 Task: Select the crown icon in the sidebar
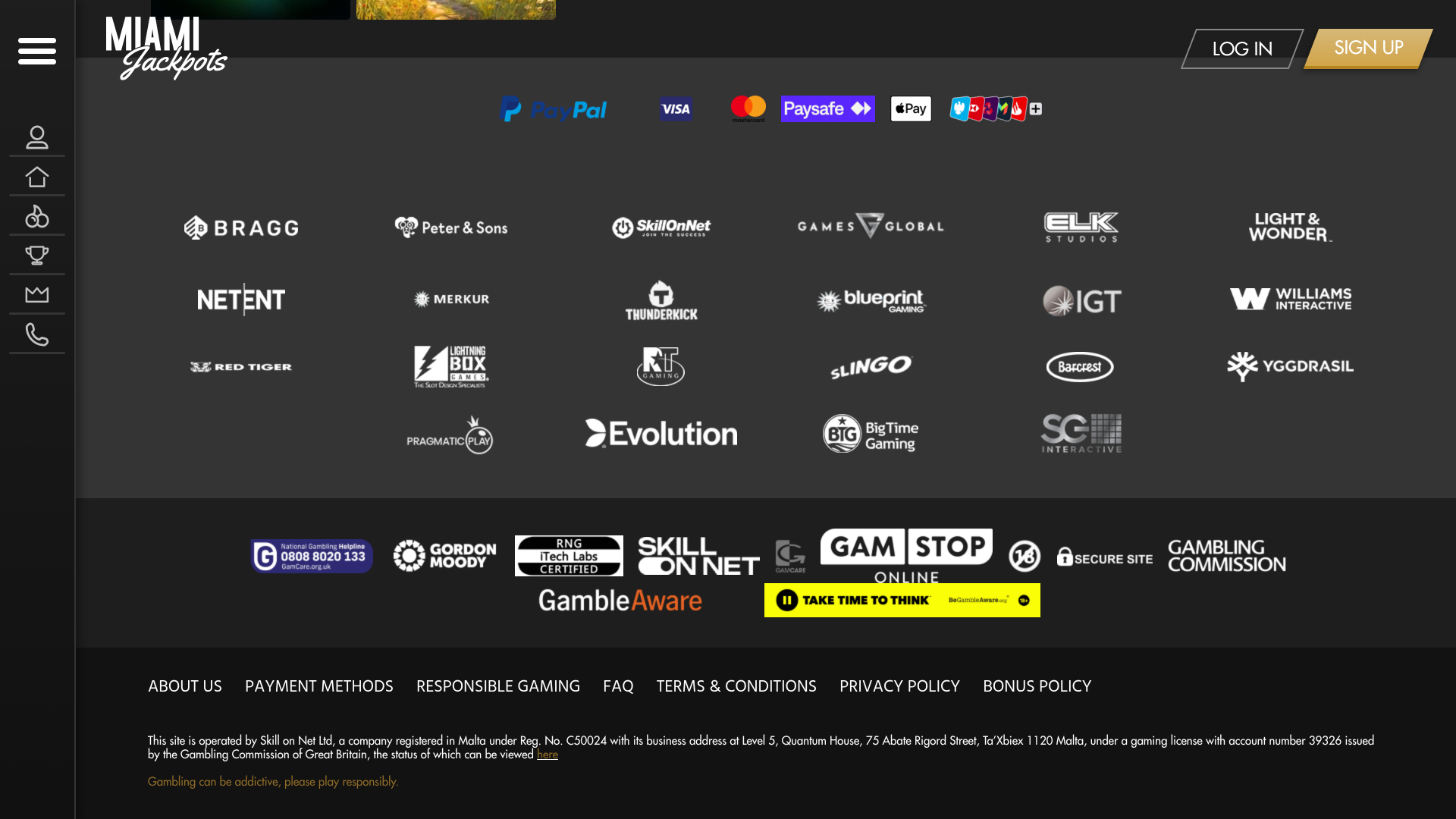tap(37, 295)
